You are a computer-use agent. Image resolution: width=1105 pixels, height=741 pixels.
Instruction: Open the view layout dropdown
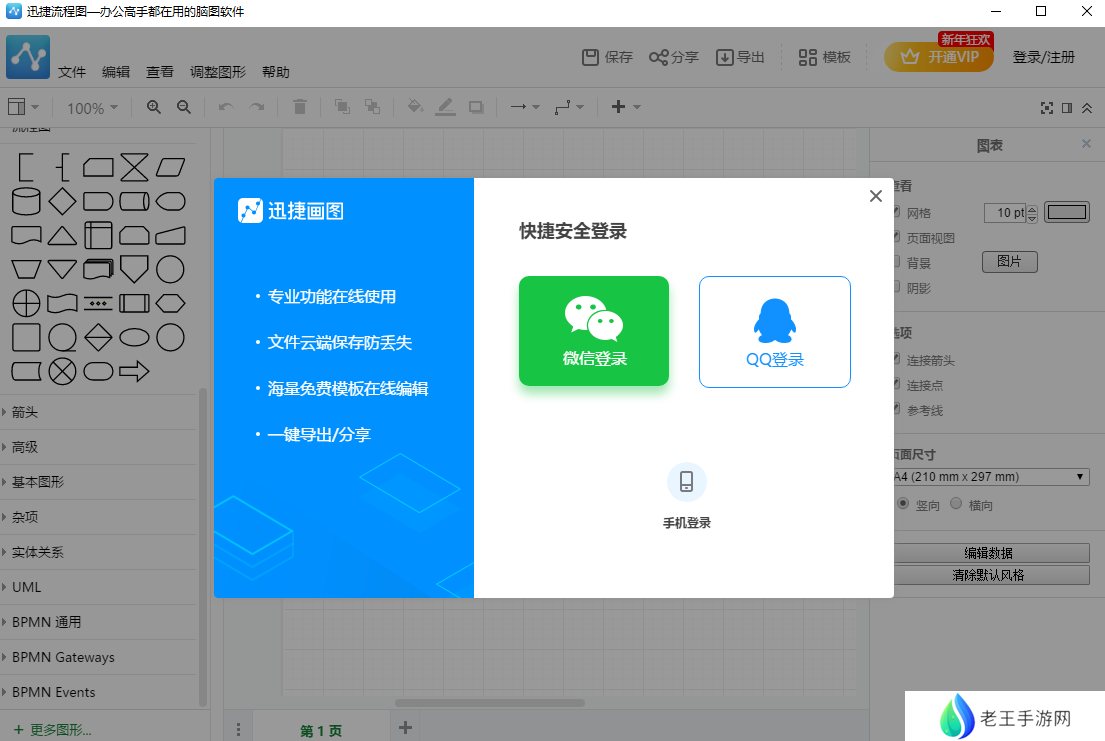pyautogui.click(x=23, y=107)
